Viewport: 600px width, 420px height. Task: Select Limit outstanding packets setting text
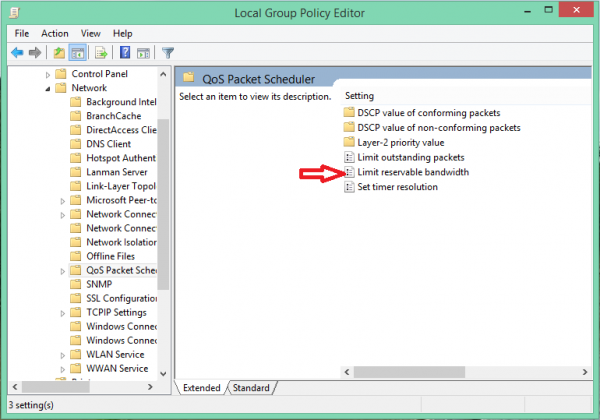tap(411, 157)
